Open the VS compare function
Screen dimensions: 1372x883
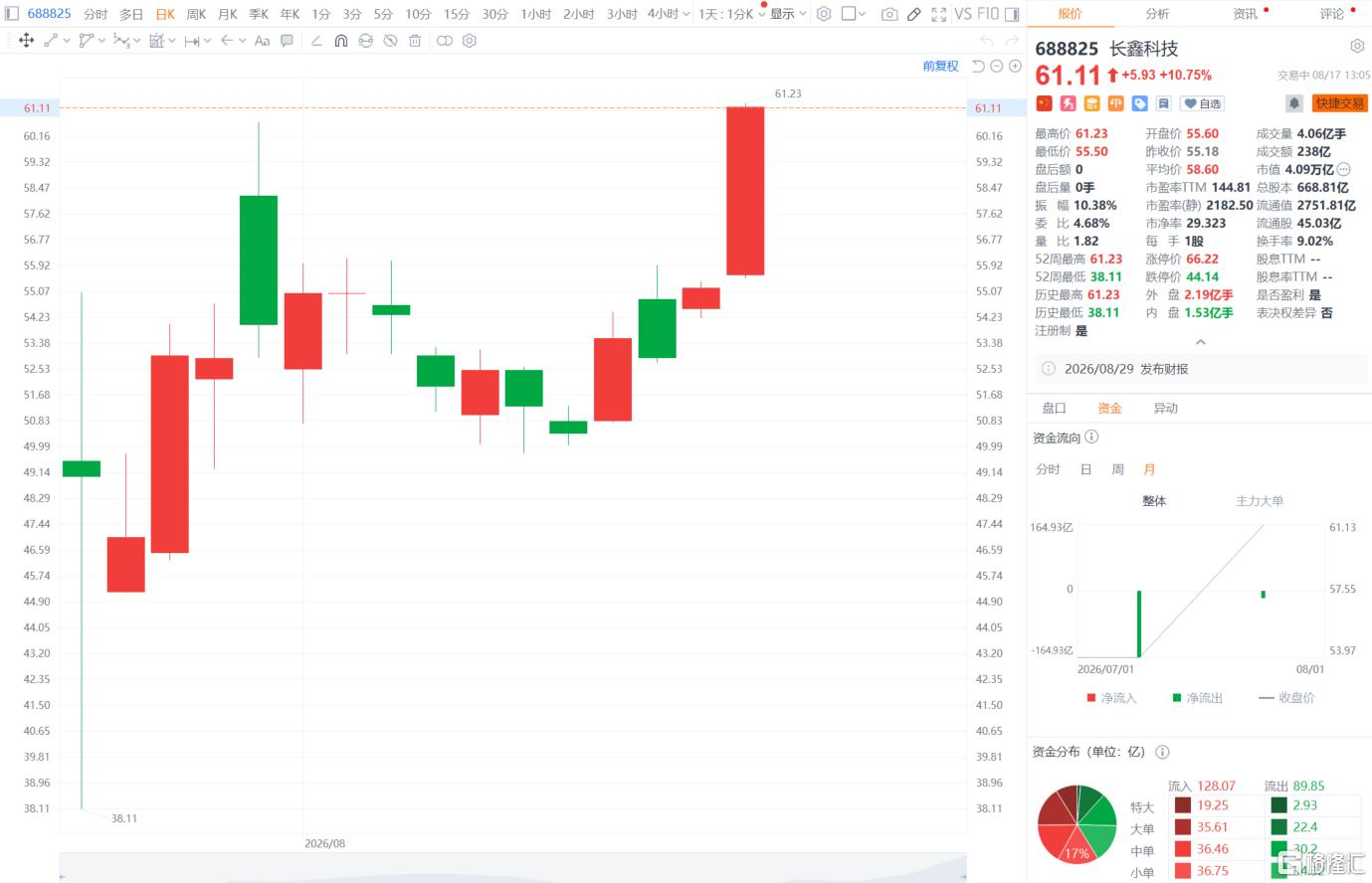pos(963,14)
